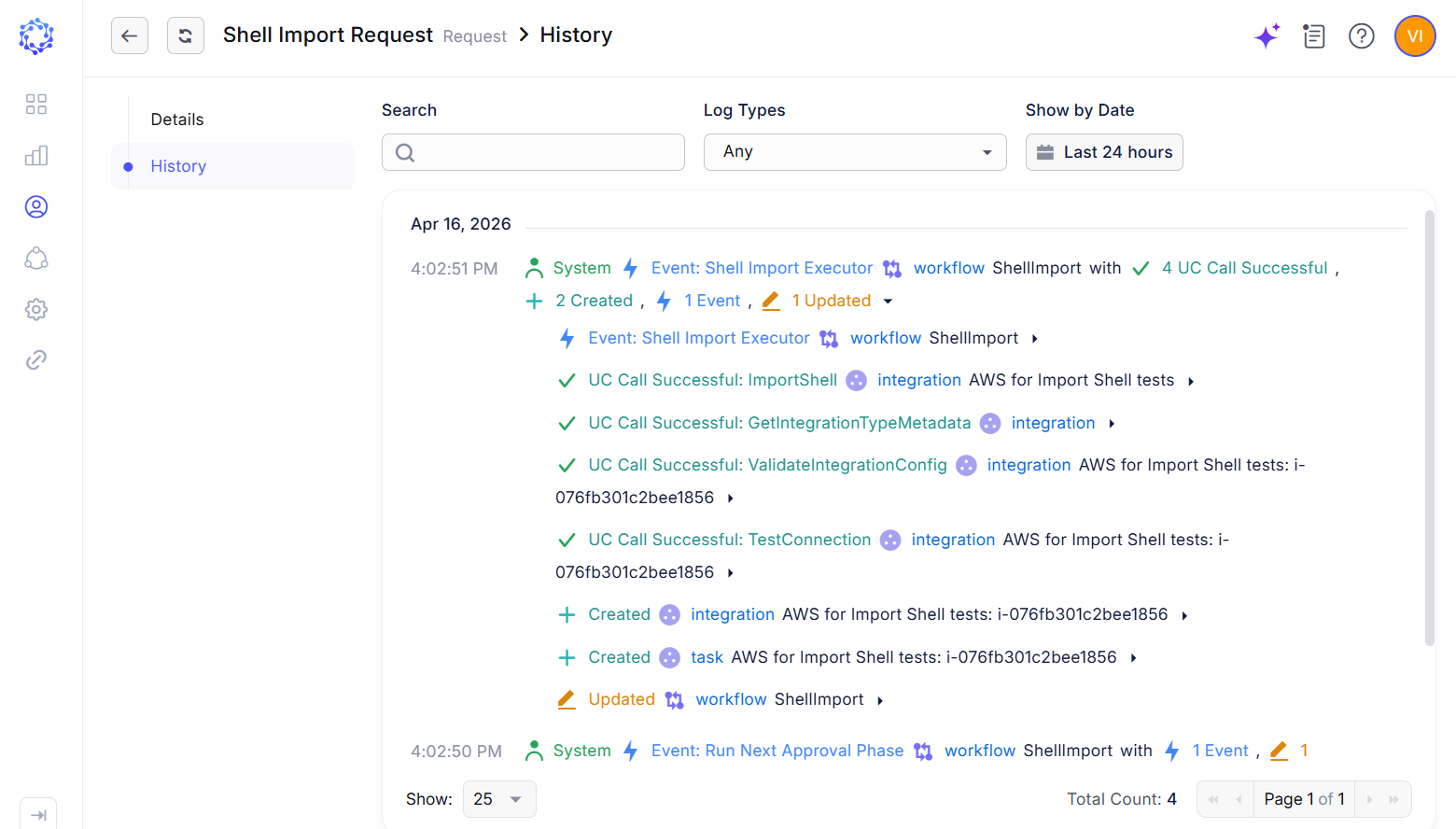This screenshot has width=1456, height=829.
Task: Click the Page 1 of 1 indicator
Action: (x=1304, y=799)
